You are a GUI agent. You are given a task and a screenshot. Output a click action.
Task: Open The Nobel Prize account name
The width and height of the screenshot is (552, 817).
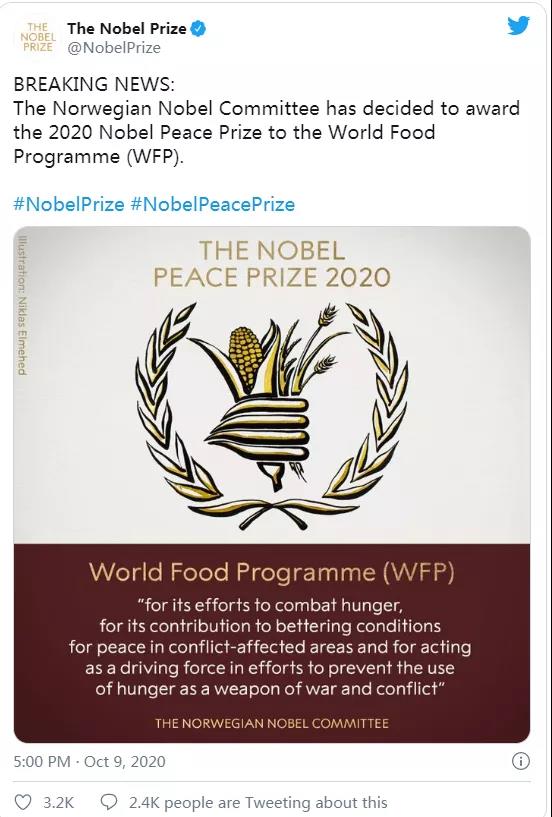point(127,29)
